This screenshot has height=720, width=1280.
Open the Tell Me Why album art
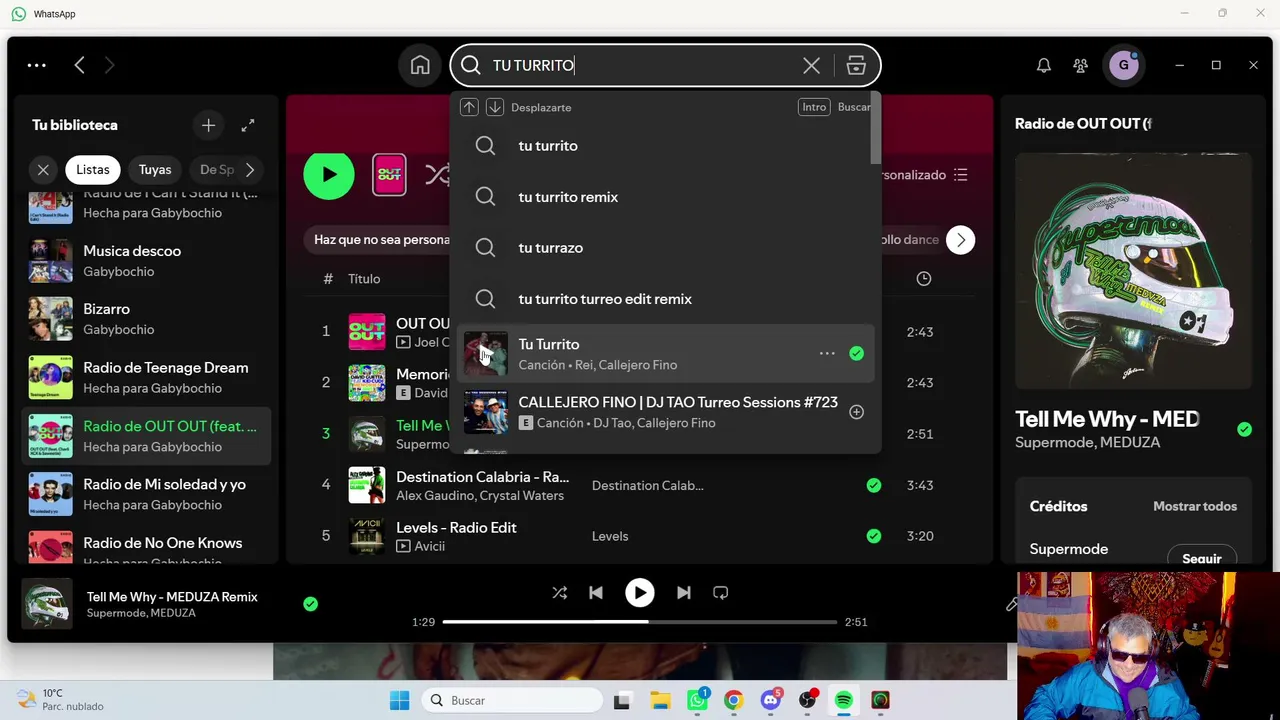pos(1133,270)
